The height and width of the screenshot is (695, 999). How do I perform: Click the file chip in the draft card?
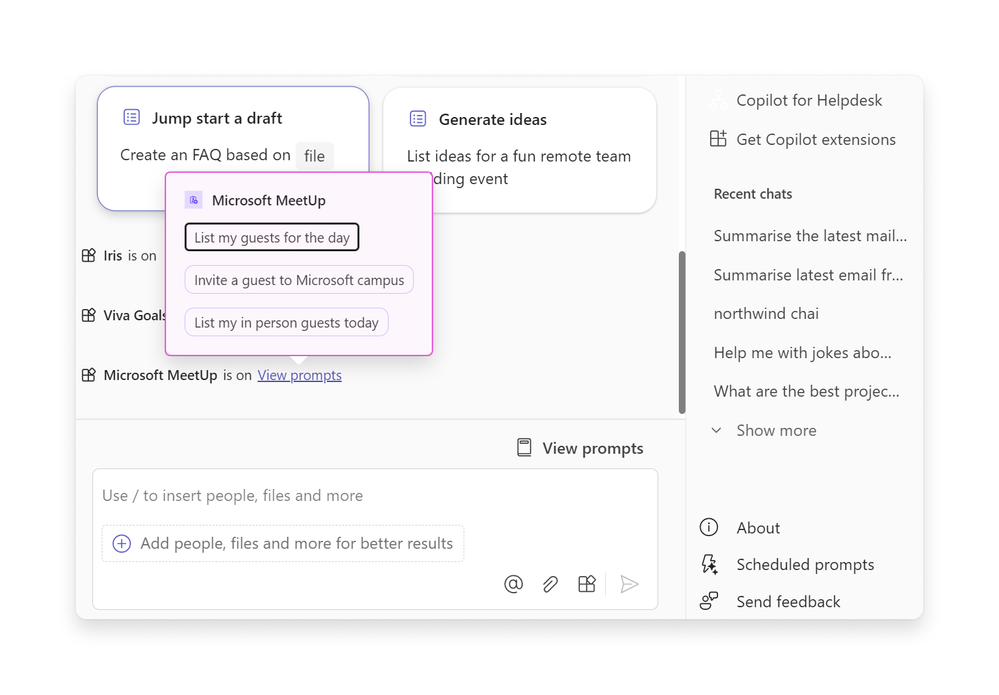(x=314, y=155)
